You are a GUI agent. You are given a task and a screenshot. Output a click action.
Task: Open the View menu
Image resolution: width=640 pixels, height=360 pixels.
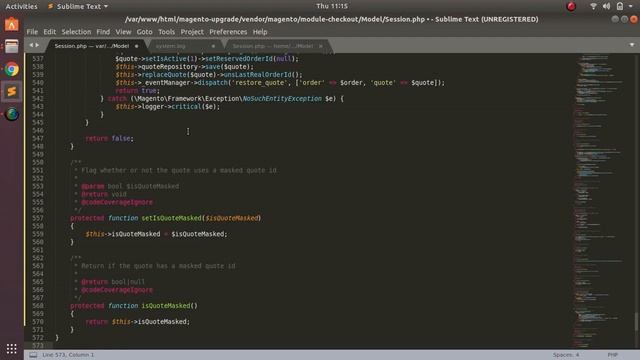pos(123,32)
